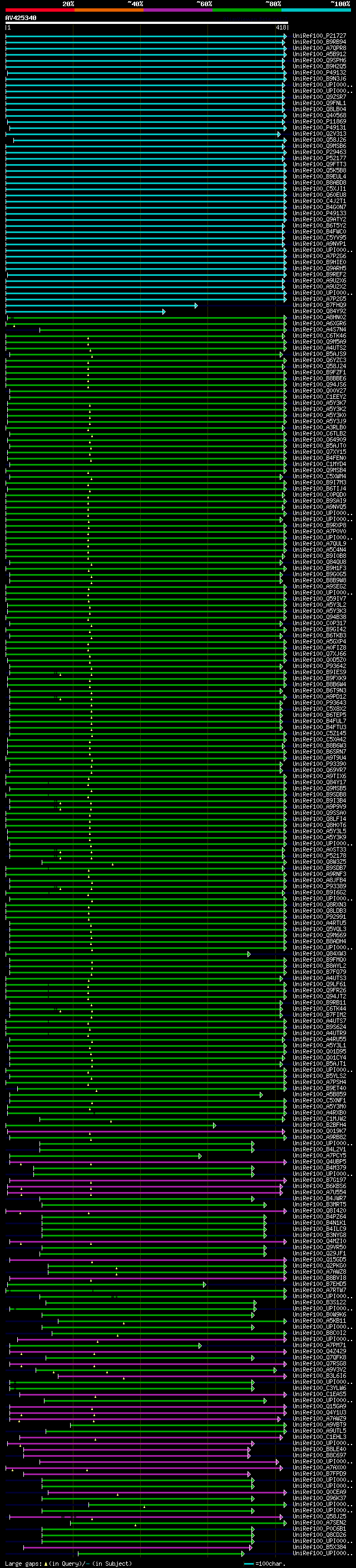Screen dimensions: 356x1568
Task: Select the UniRef100_Q9ATY2 label
Action: point(319,219)
